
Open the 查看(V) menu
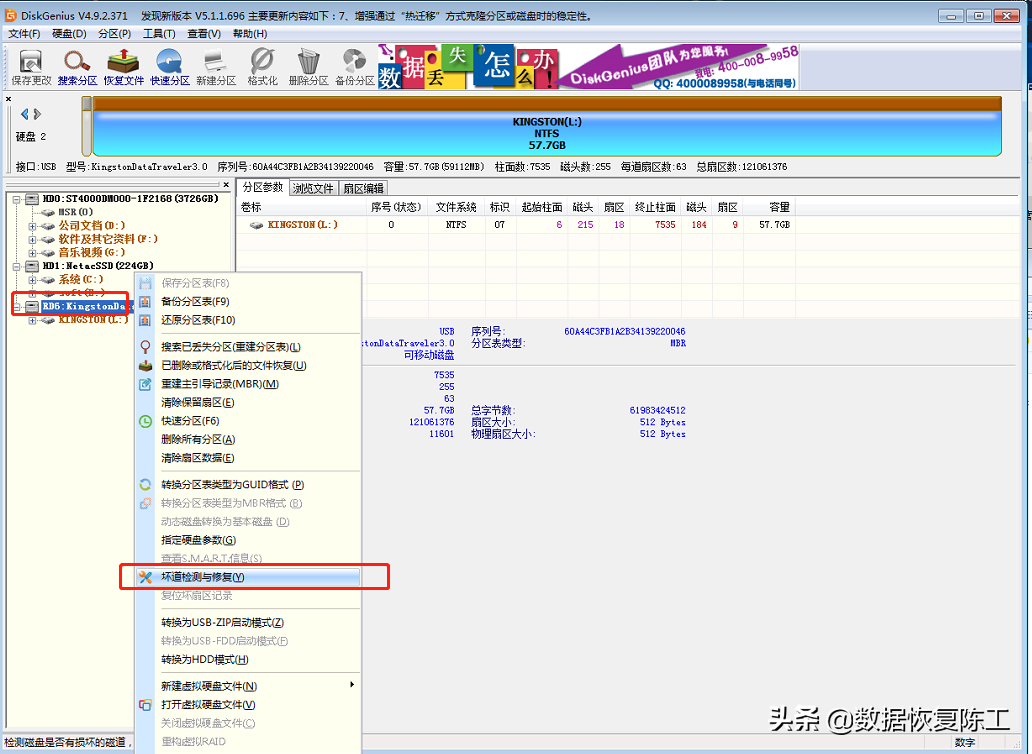pyautogui.click(x=204, y=34)
